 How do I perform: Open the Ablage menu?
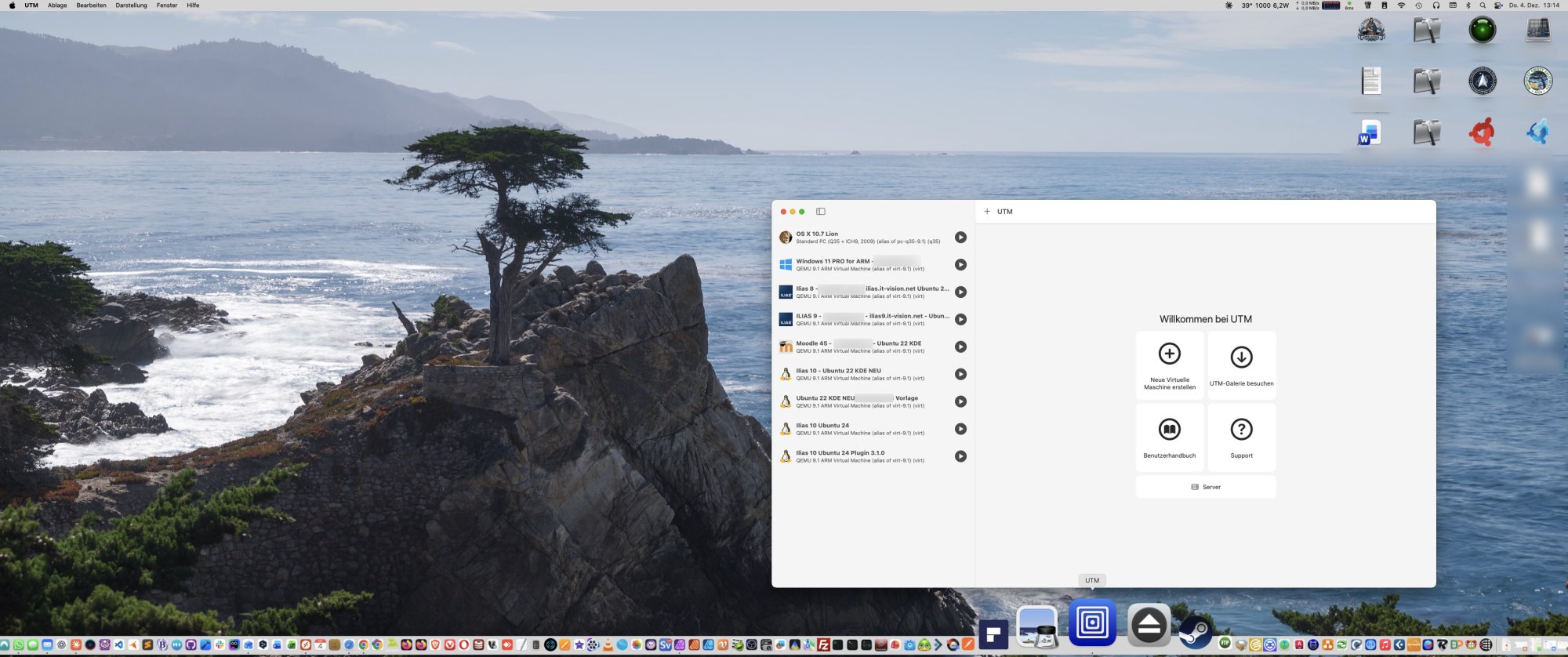[x=57, y=5]
